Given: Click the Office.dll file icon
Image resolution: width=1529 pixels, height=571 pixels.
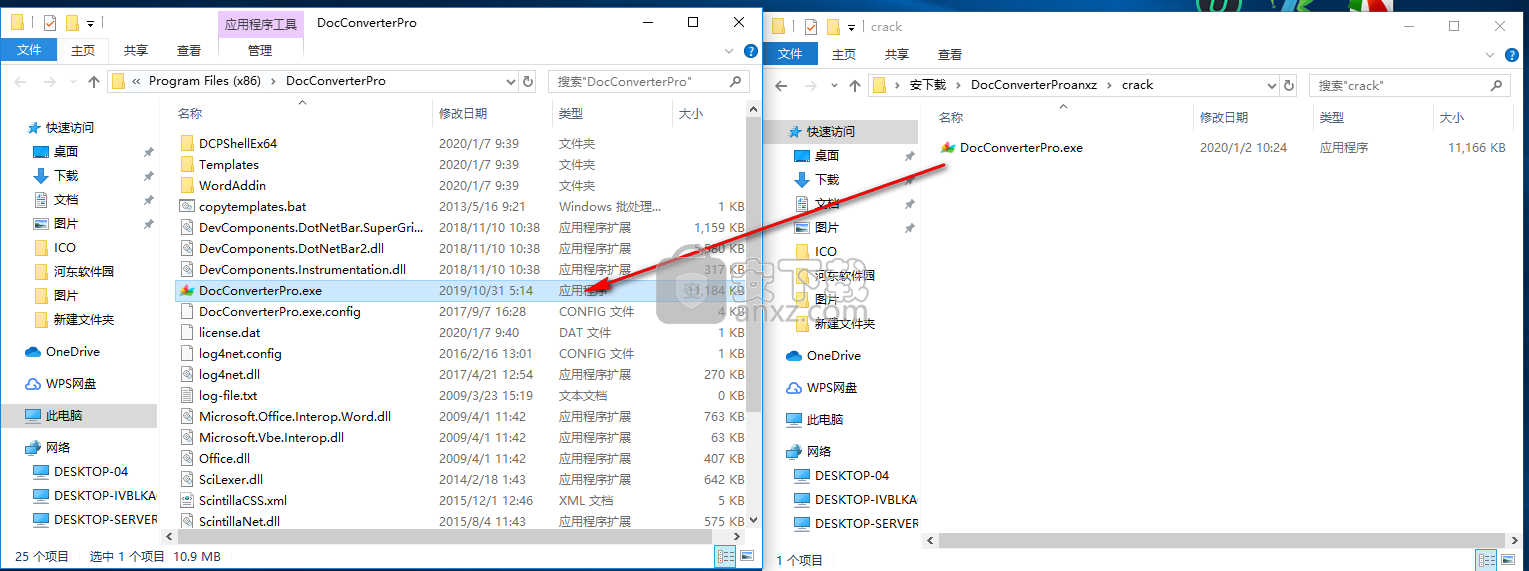Looking at the screenshot, I should pos(187,458).
